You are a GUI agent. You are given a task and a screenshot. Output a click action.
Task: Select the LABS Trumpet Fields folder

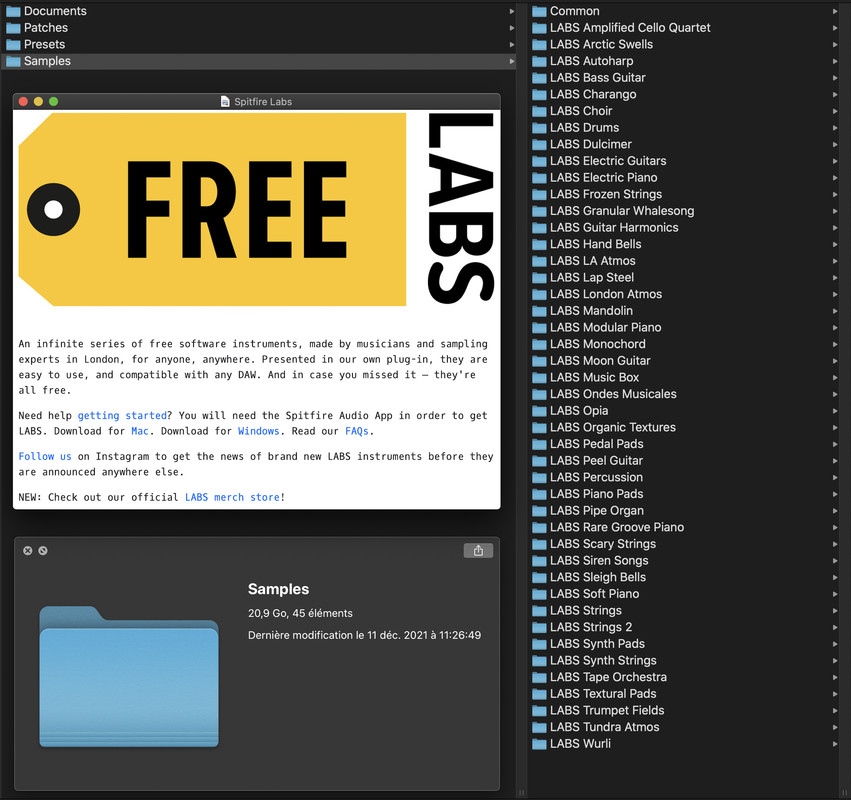685,710
